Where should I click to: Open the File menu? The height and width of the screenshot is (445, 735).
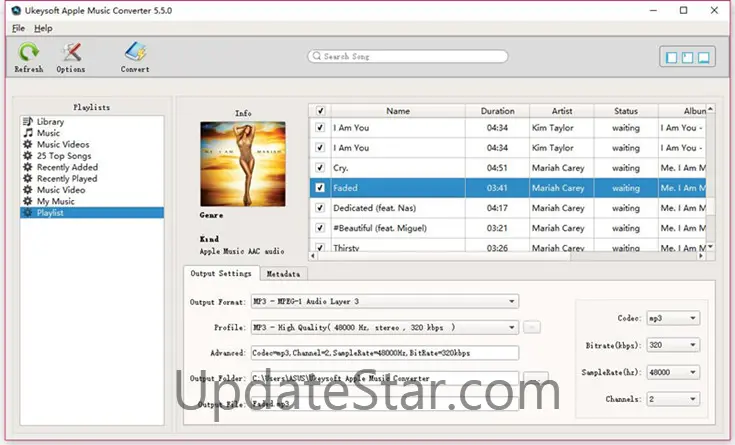18,28
